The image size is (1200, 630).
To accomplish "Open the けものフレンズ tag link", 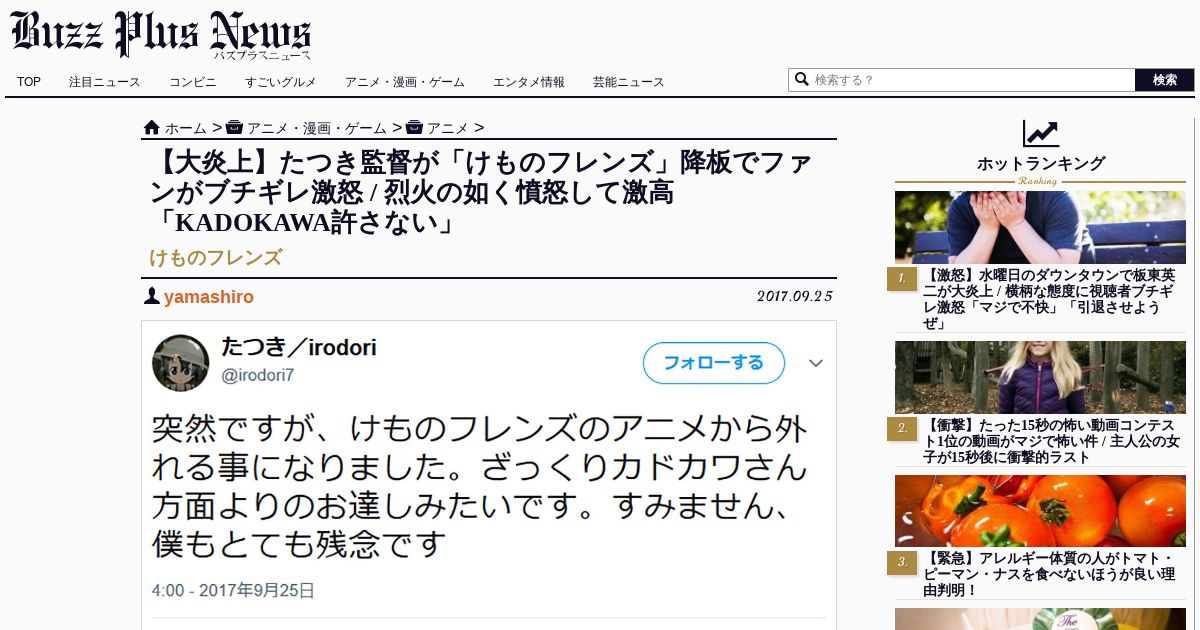I will pos(216,257).
